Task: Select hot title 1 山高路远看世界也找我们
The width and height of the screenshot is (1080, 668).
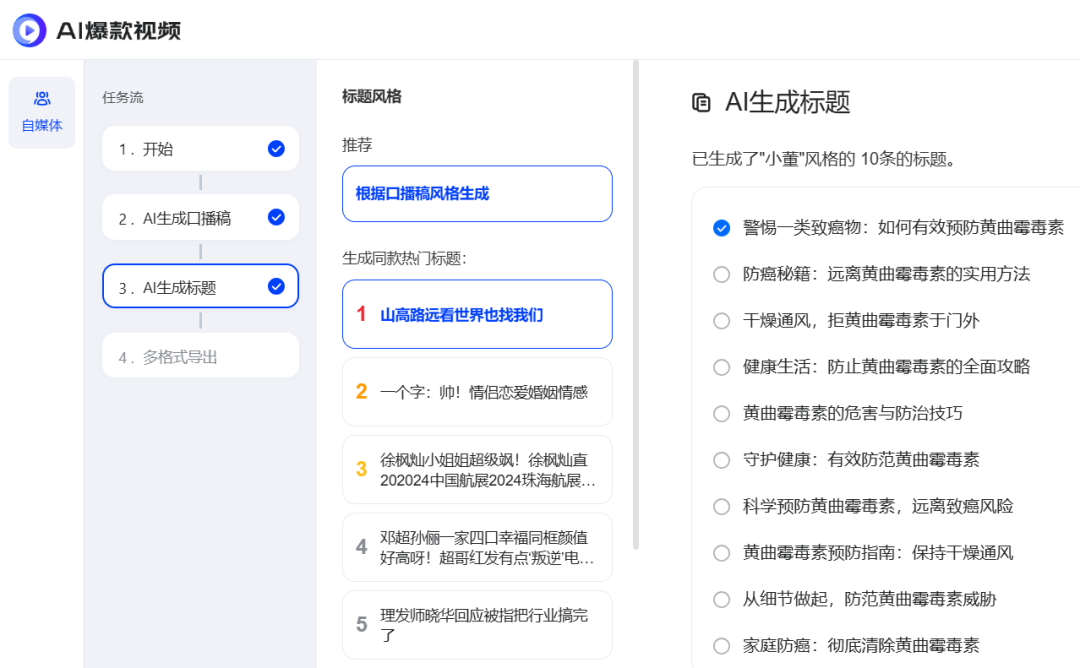Action: click(477, 314)
